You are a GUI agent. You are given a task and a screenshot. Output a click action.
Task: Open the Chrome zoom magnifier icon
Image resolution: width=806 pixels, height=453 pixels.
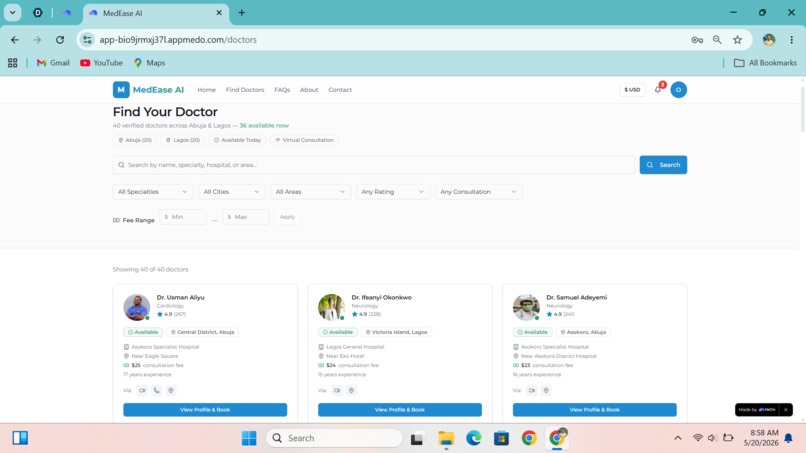tap(717, 40)
